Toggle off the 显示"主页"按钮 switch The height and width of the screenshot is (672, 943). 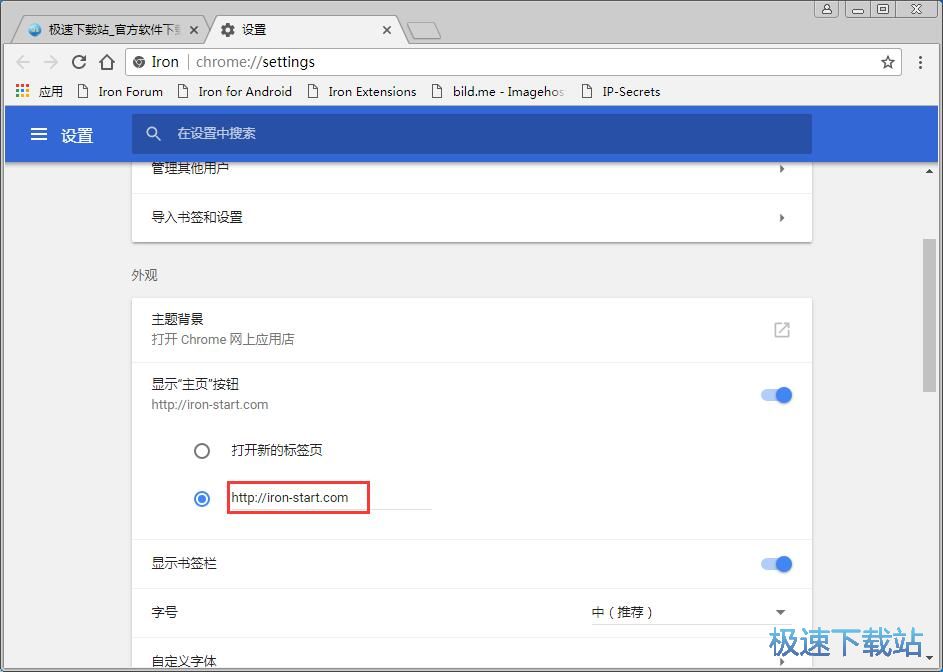click(776, 394)
